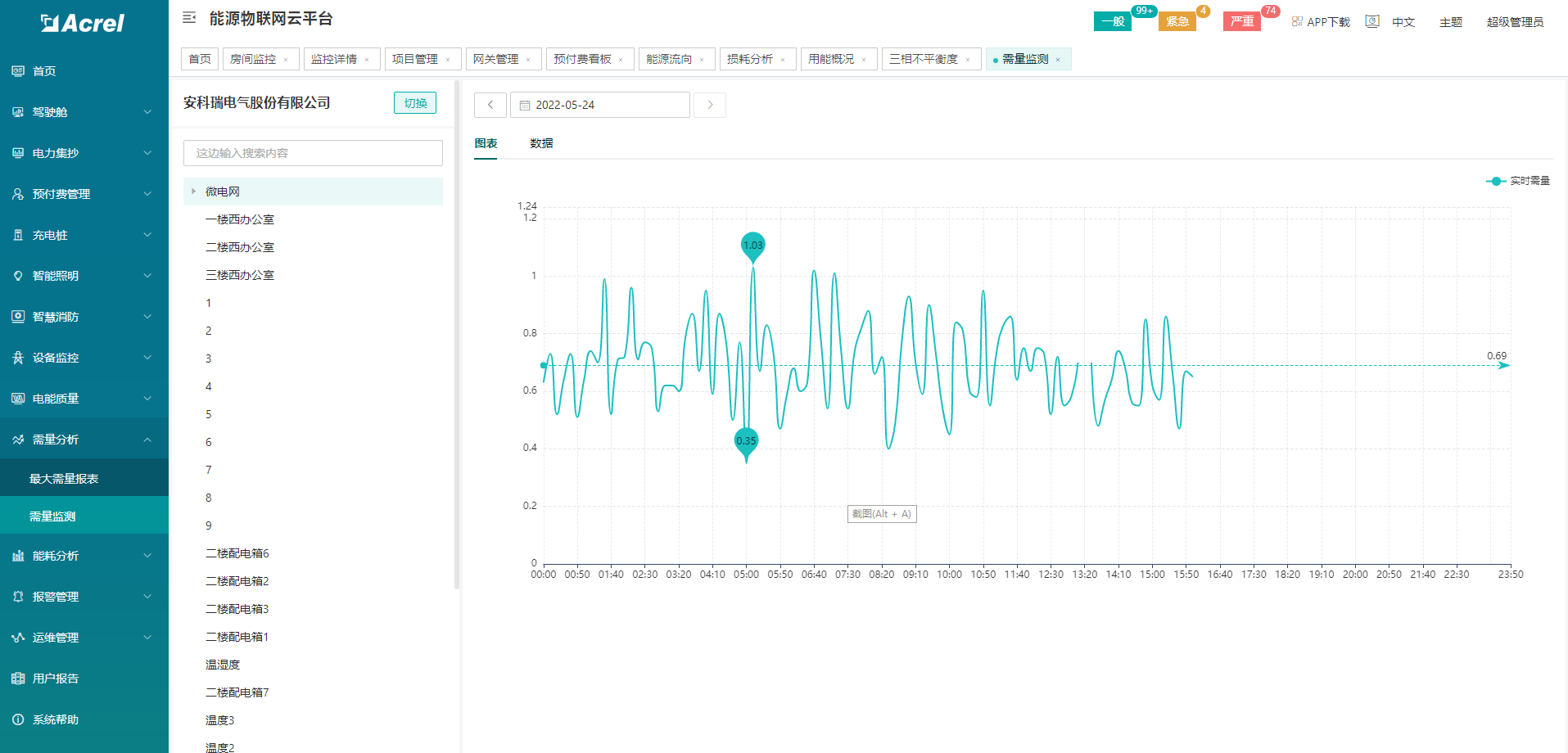Viewport: 1568px width, 753px height.
Task: Expand the 驾驶舱 menu chevron
Action: (x=147, y=112)
